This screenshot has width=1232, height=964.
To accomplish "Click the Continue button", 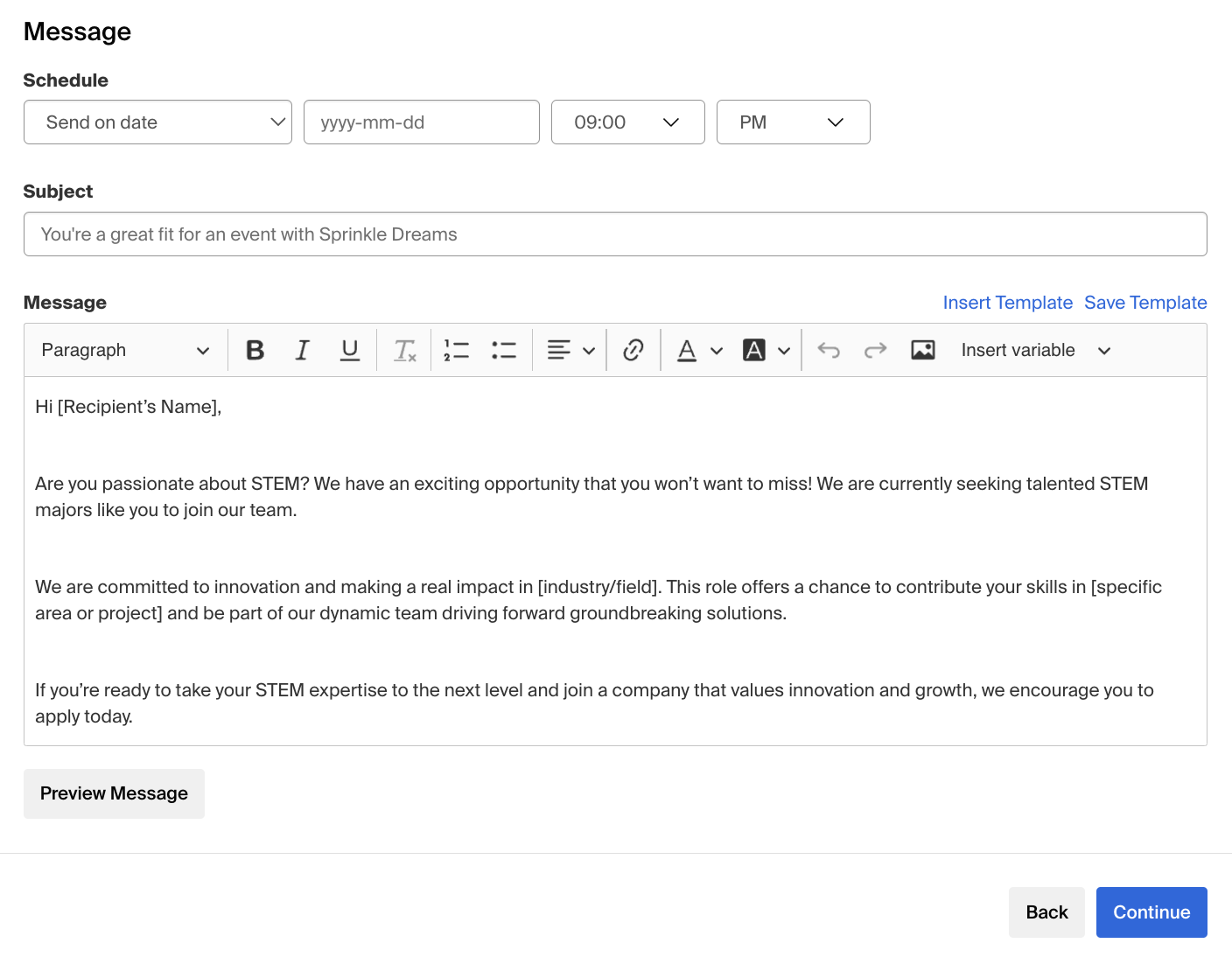I will [x=1151, y=912].
